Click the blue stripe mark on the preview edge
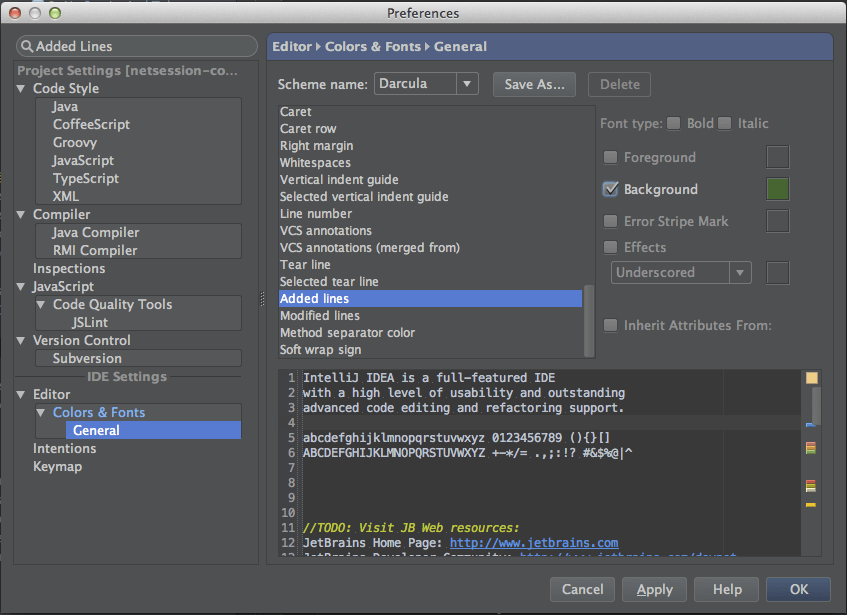 pyautogui.click(x=810, y=424)
